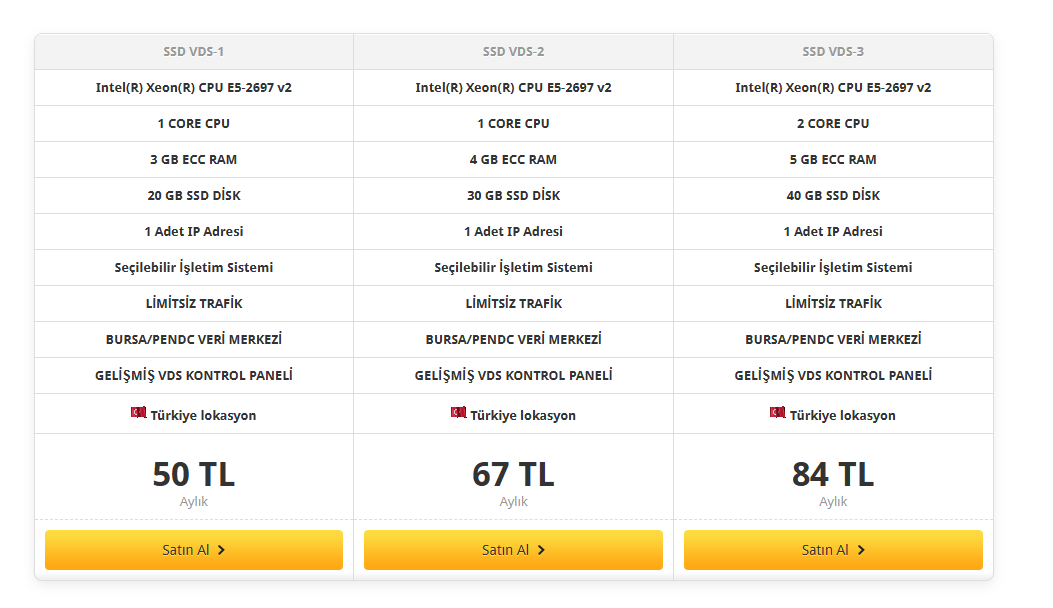The height and width of the screenshot is (608, 1053).
Task: Select the SSD VDS-3 column header
Action: point(833,52)
